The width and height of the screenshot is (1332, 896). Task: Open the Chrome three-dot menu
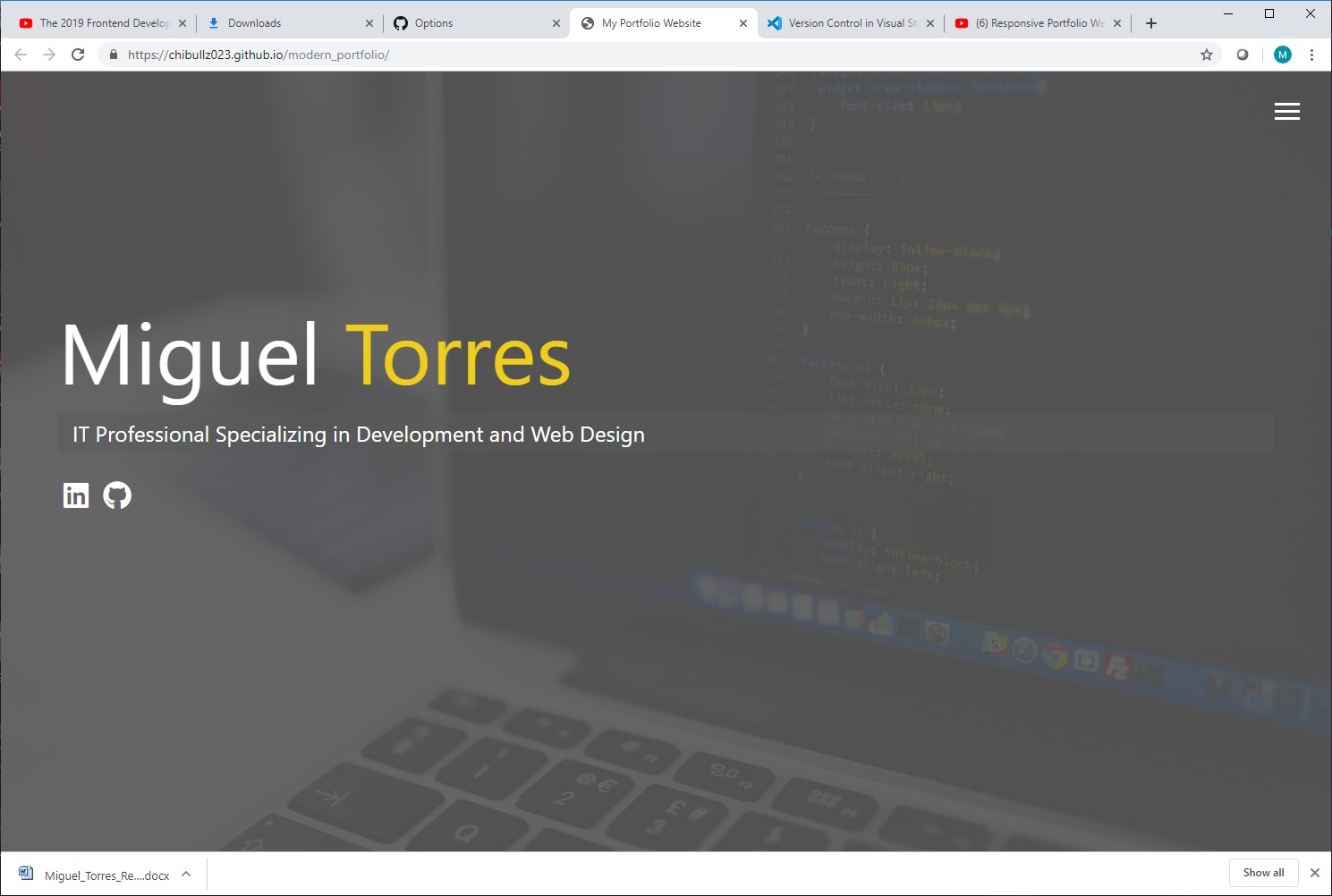[1312, 54]
